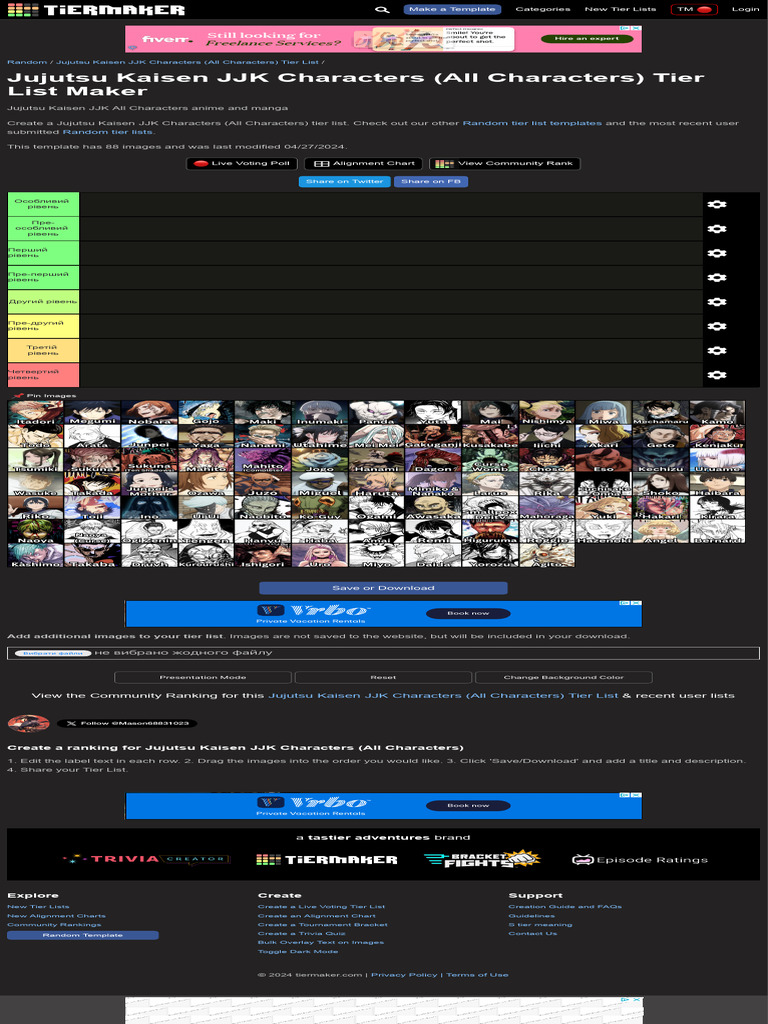Open settings gear for the Другий рівень row
The width and height of the screenshot is (768, 1024).
[x=716, y=302]
